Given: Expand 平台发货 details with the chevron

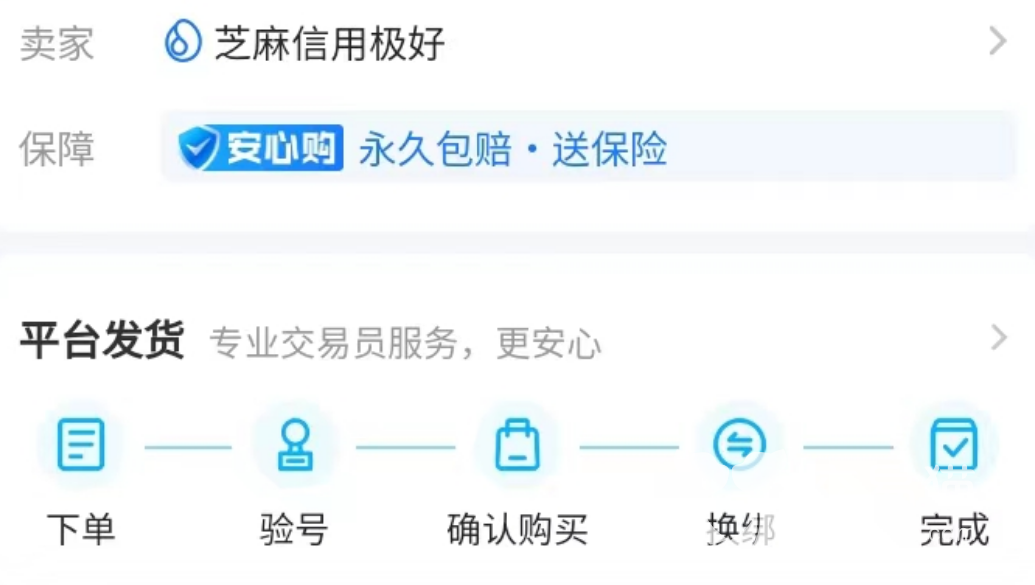Looking at the screenshot, I should pyautogui.click(x=999, y=337).
